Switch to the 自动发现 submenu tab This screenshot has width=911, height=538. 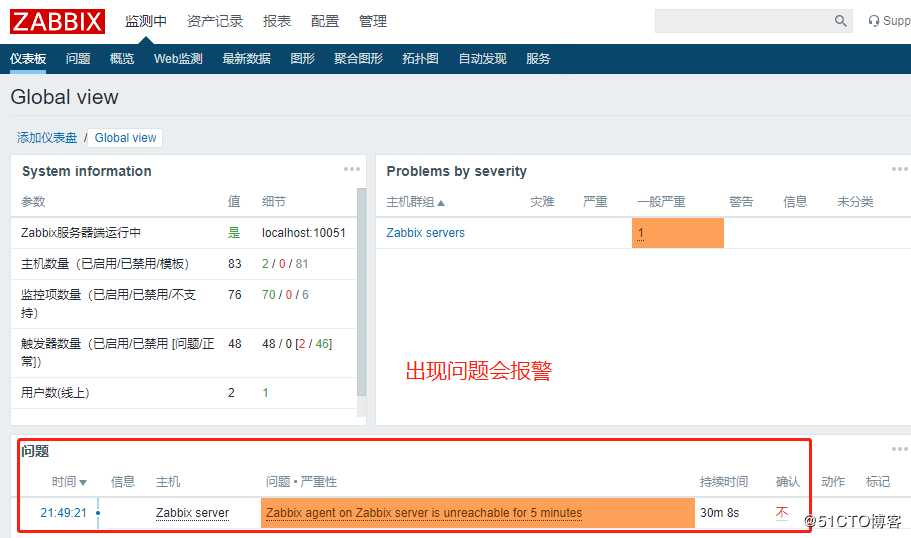(483, 59)
